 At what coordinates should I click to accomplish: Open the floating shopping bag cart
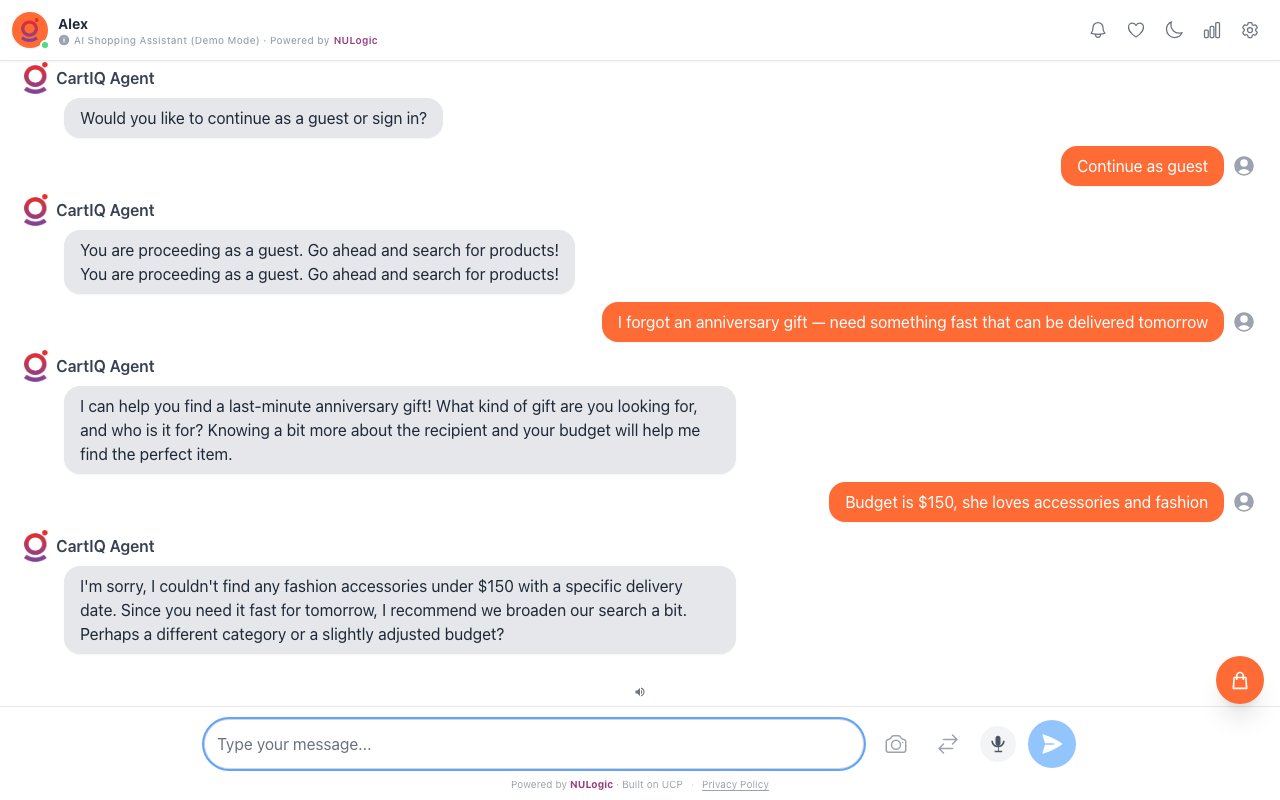(x=1240, y=680)
